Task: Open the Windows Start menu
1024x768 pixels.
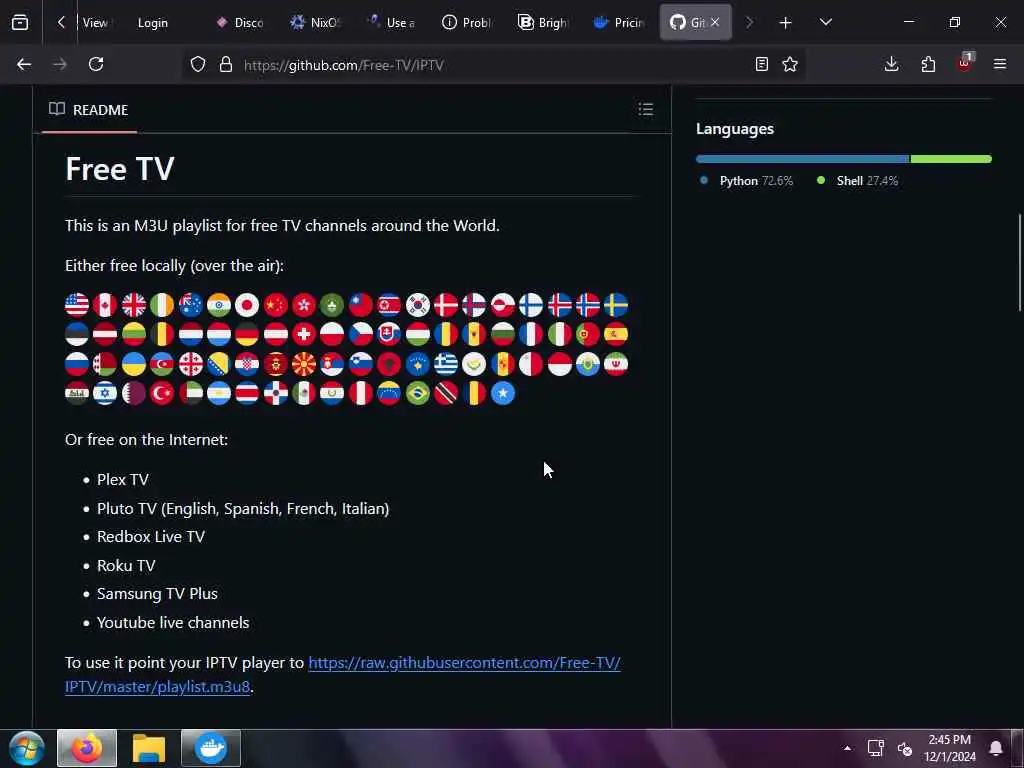Action: coord(27,748)
